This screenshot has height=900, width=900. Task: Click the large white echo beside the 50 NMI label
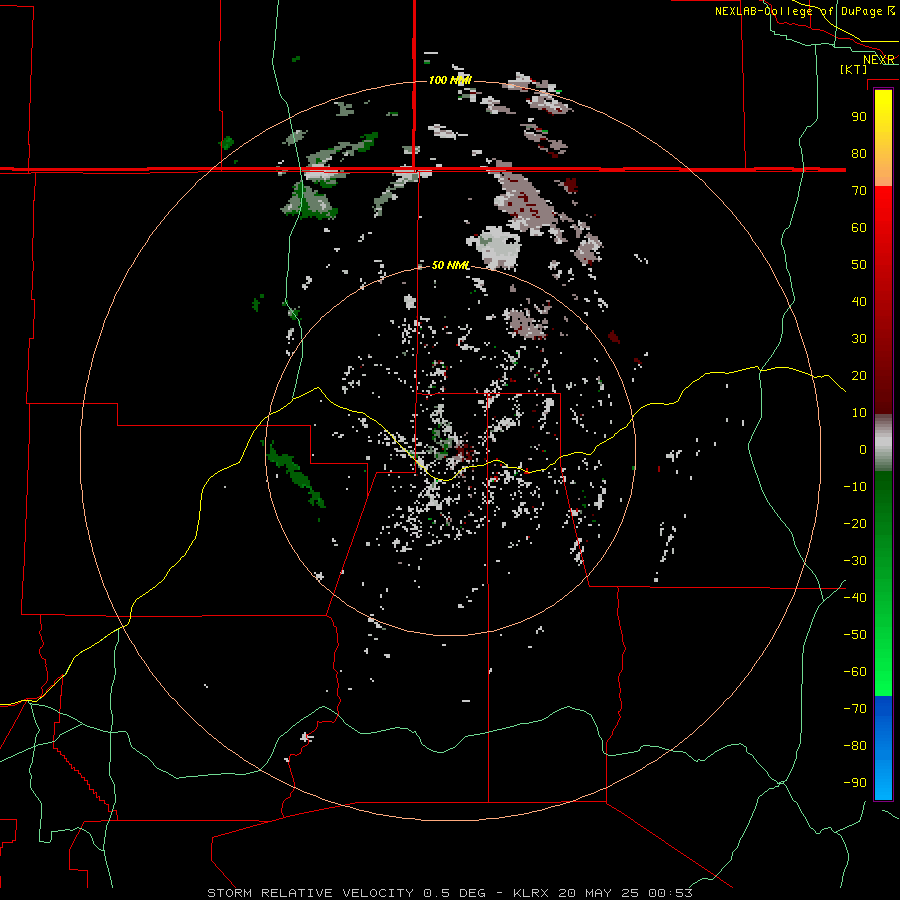coord(499,247)
